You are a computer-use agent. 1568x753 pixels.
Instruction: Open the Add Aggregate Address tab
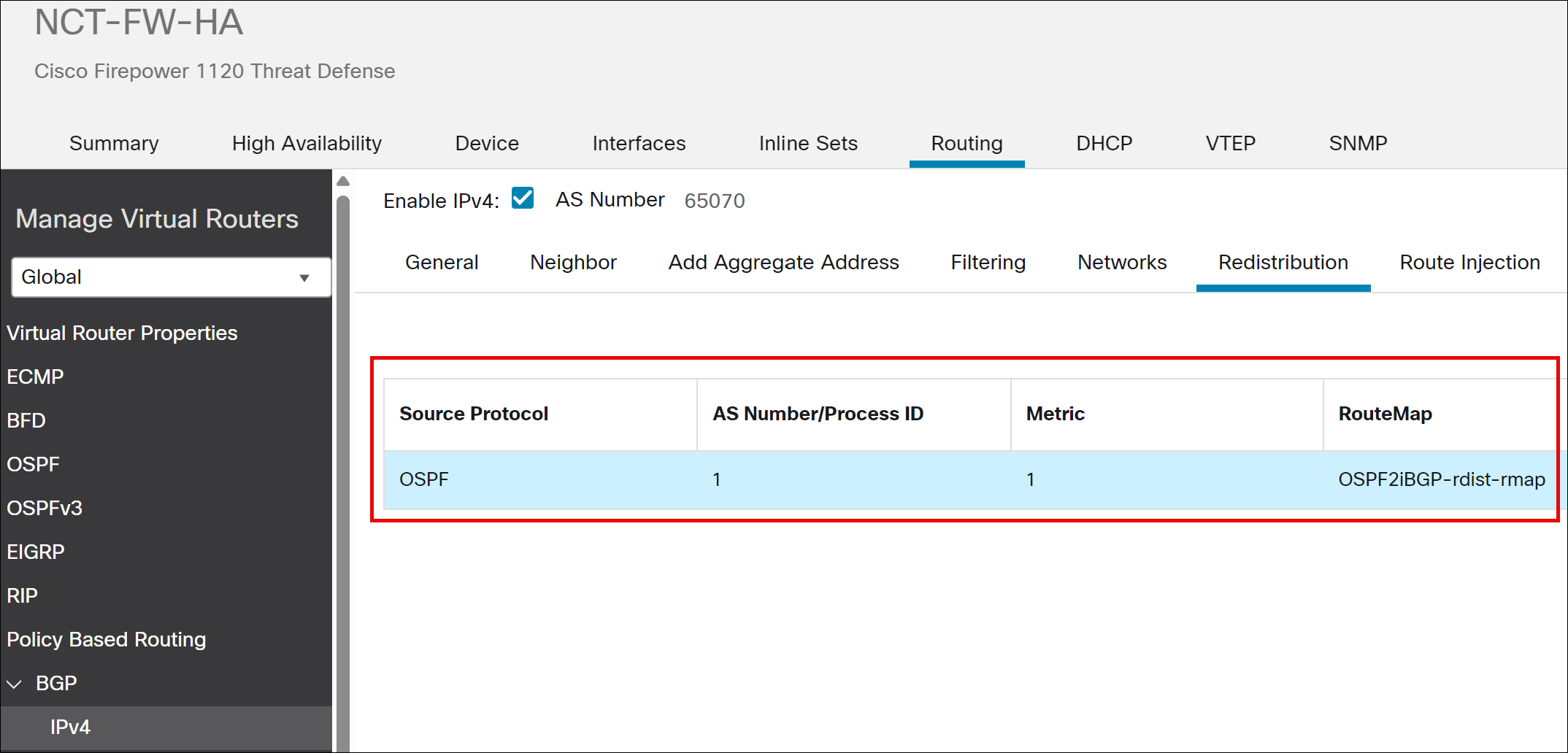click(783, 263)
